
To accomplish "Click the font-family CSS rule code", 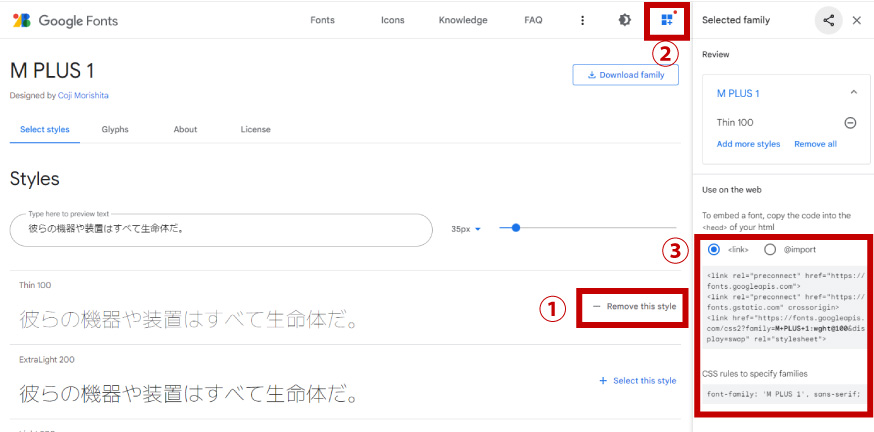I will point(783,394).
